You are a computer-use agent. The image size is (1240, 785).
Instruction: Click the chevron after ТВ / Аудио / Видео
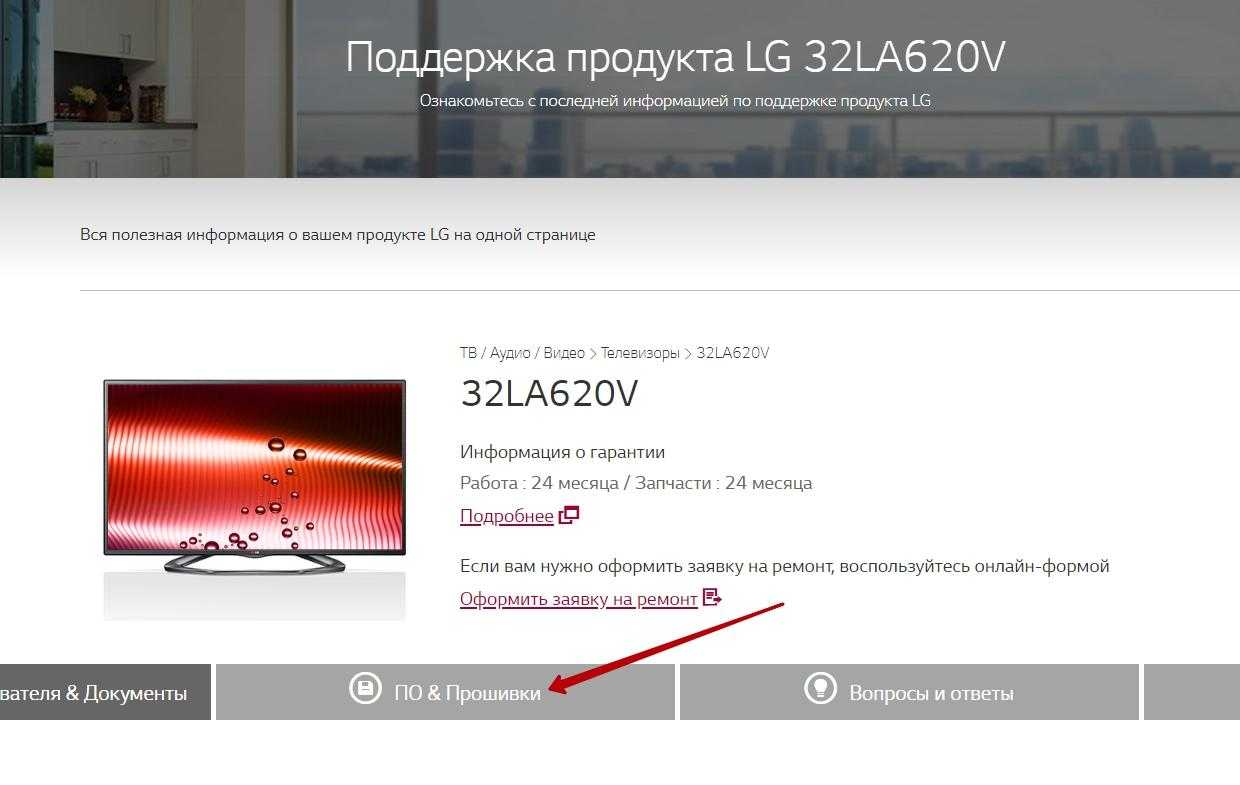pos(593,353)
